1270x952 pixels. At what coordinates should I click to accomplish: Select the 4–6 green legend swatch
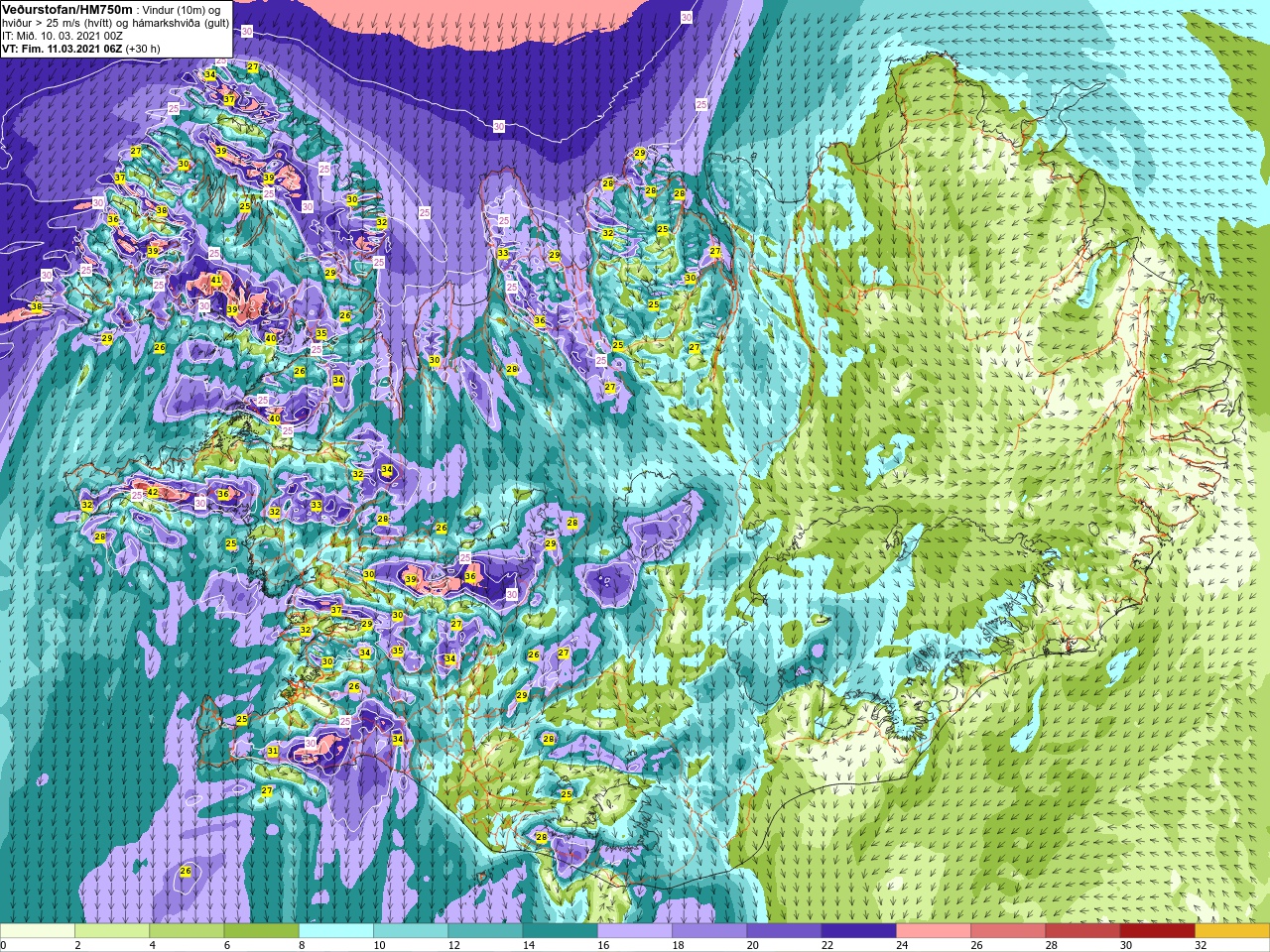(x=187, y=931)
